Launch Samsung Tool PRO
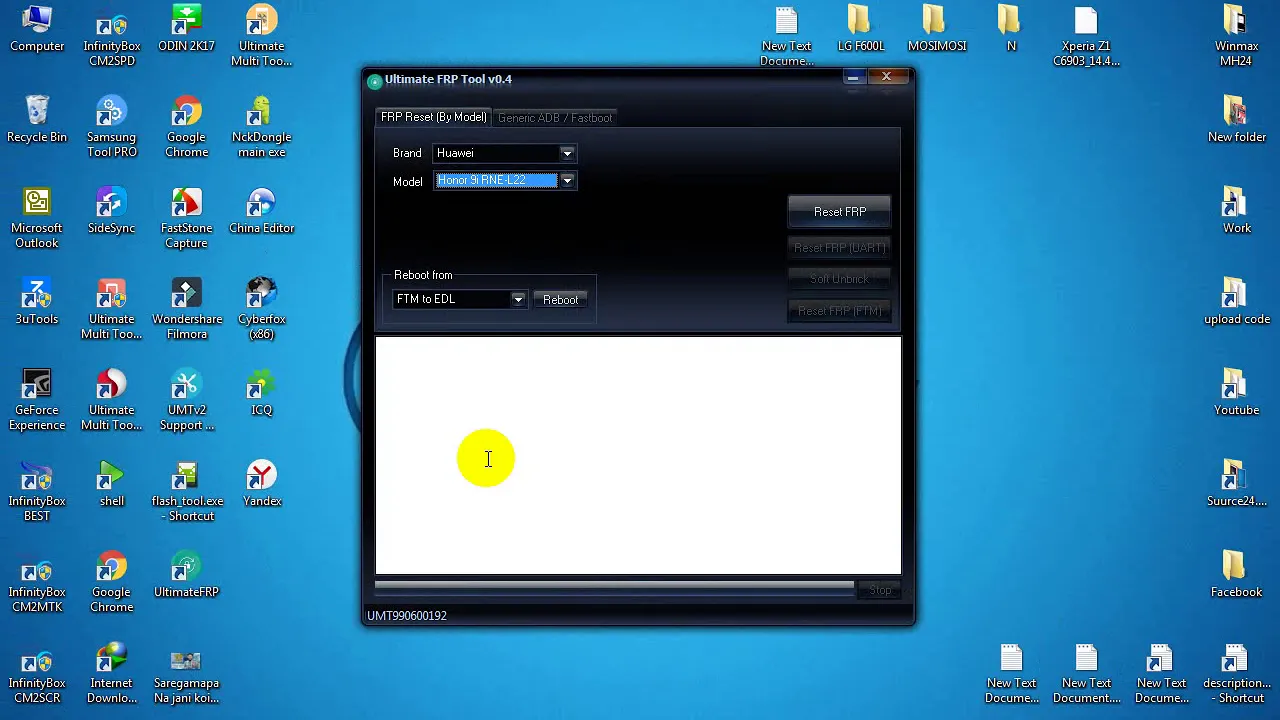The width and height of the screenshot is (1280, 720). pos(112,127)
